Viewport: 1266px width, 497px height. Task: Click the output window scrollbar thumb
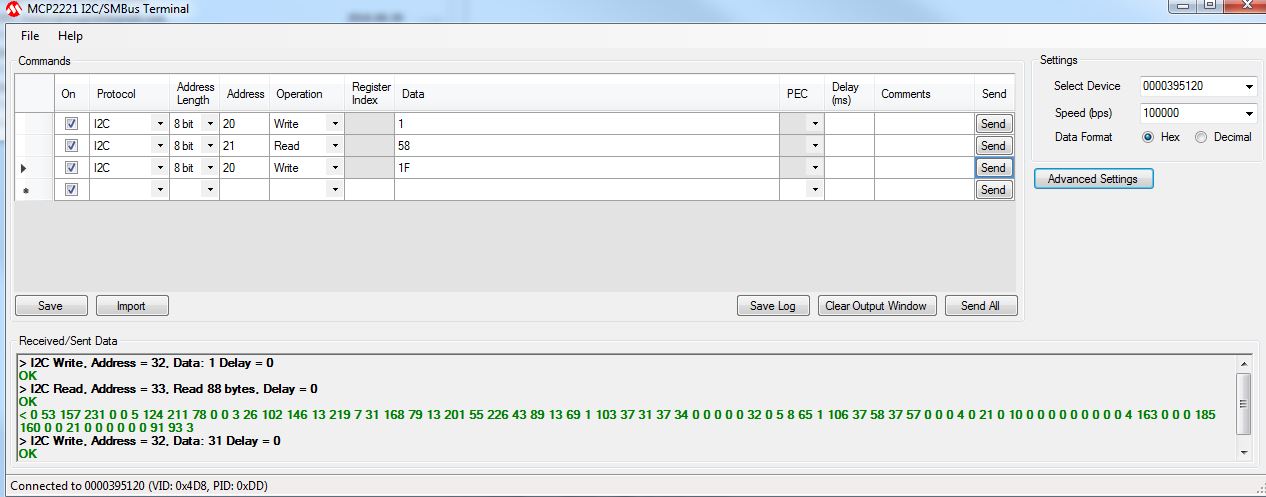[1244, 404]
